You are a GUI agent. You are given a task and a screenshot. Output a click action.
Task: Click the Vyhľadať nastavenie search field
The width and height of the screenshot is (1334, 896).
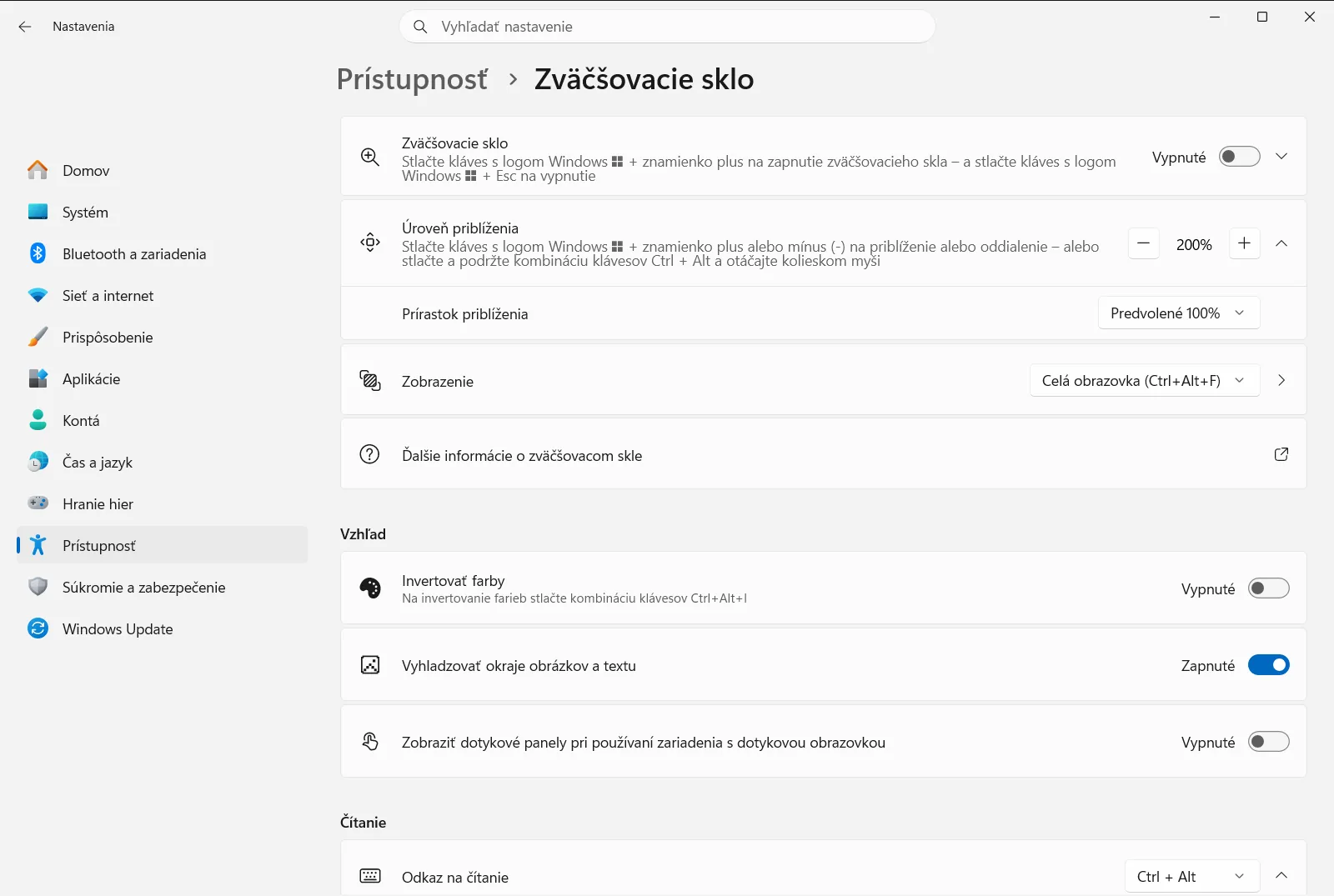668,27
